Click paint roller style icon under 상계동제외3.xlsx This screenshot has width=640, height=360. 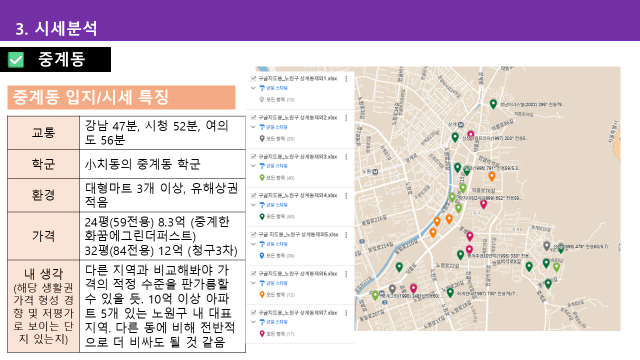[x=262, y=166]
